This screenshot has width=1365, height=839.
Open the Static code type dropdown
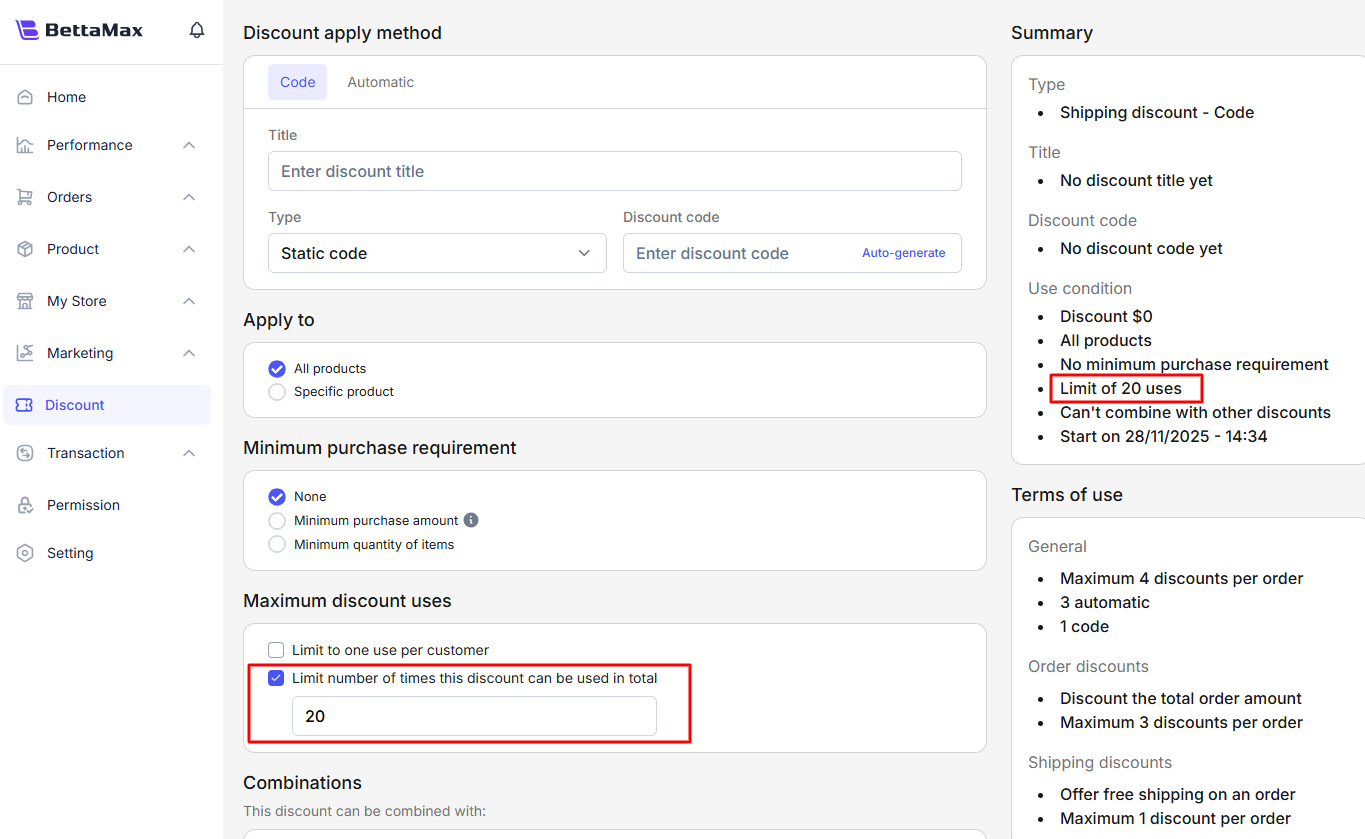pyautogui.click(x=437, y=253)
